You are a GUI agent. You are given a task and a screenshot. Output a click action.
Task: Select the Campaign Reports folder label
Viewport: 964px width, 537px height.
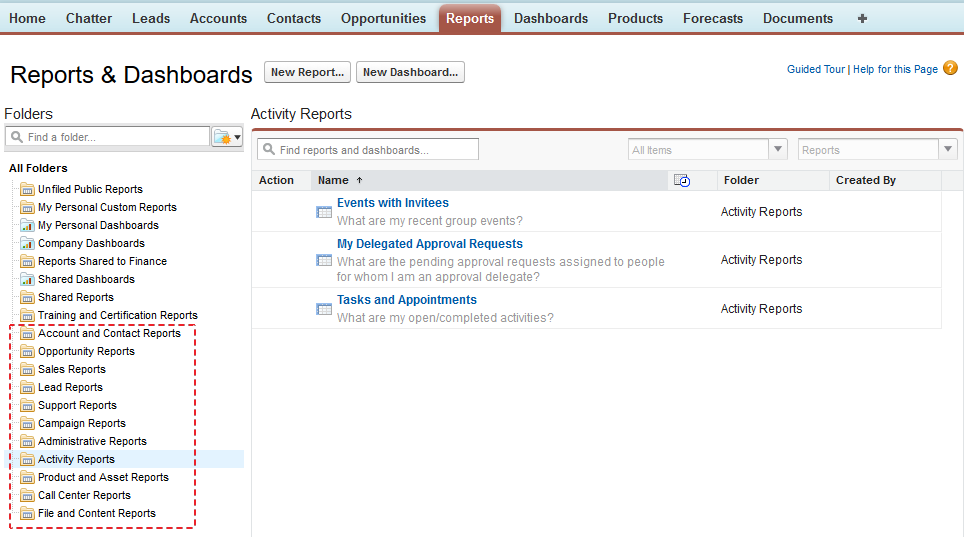click(x=82, y=423)
